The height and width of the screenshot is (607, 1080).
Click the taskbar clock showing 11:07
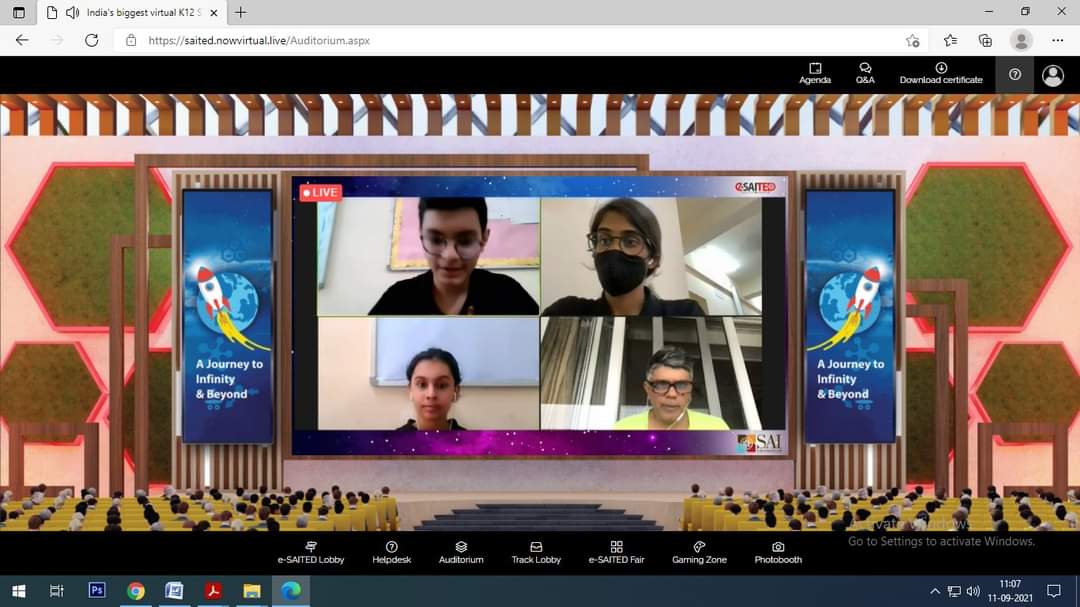[x=1010, y=591]
